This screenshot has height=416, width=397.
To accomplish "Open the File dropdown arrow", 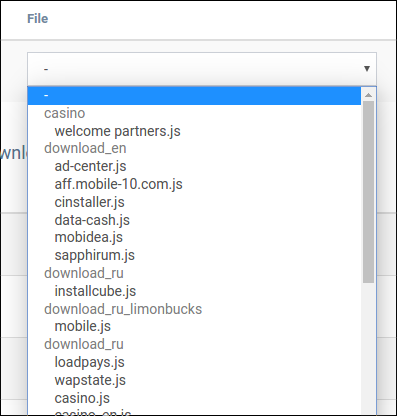I will pos(367,69).
